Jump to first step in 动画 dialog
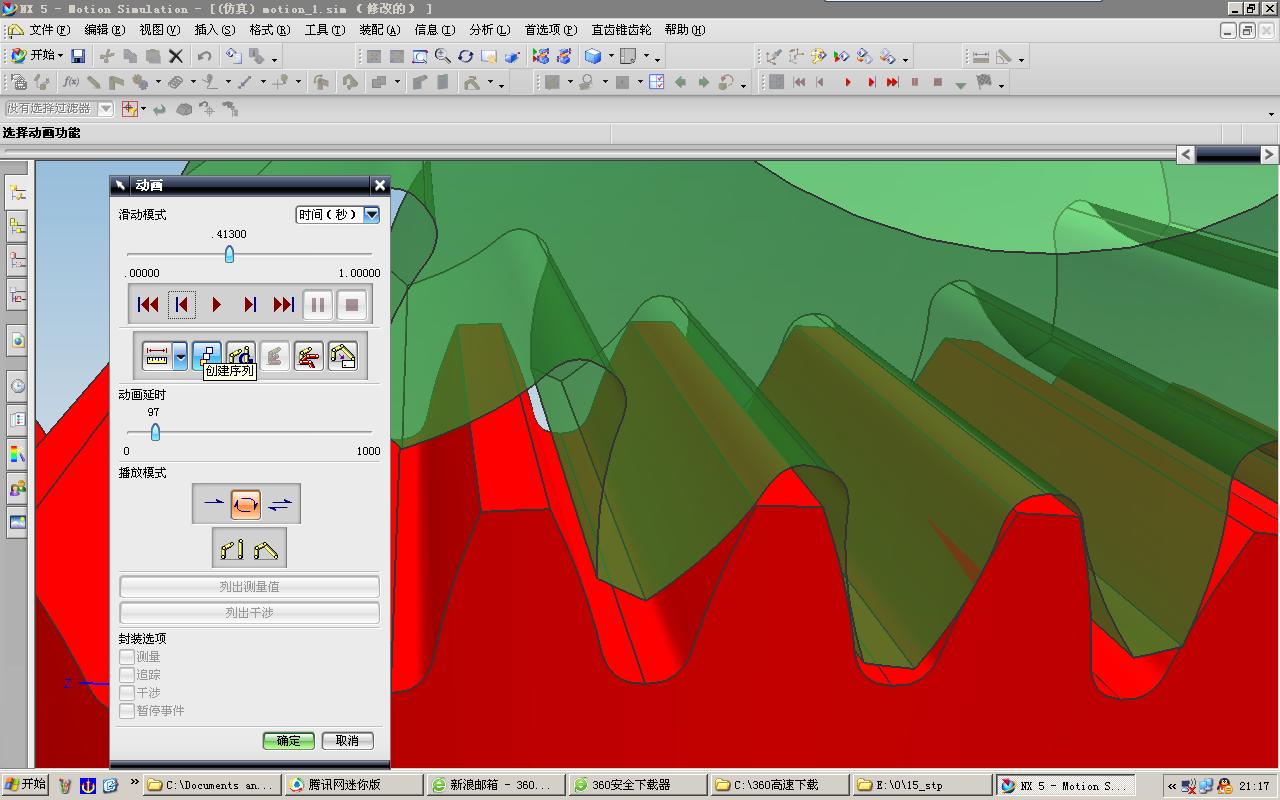 click(148, 305)
